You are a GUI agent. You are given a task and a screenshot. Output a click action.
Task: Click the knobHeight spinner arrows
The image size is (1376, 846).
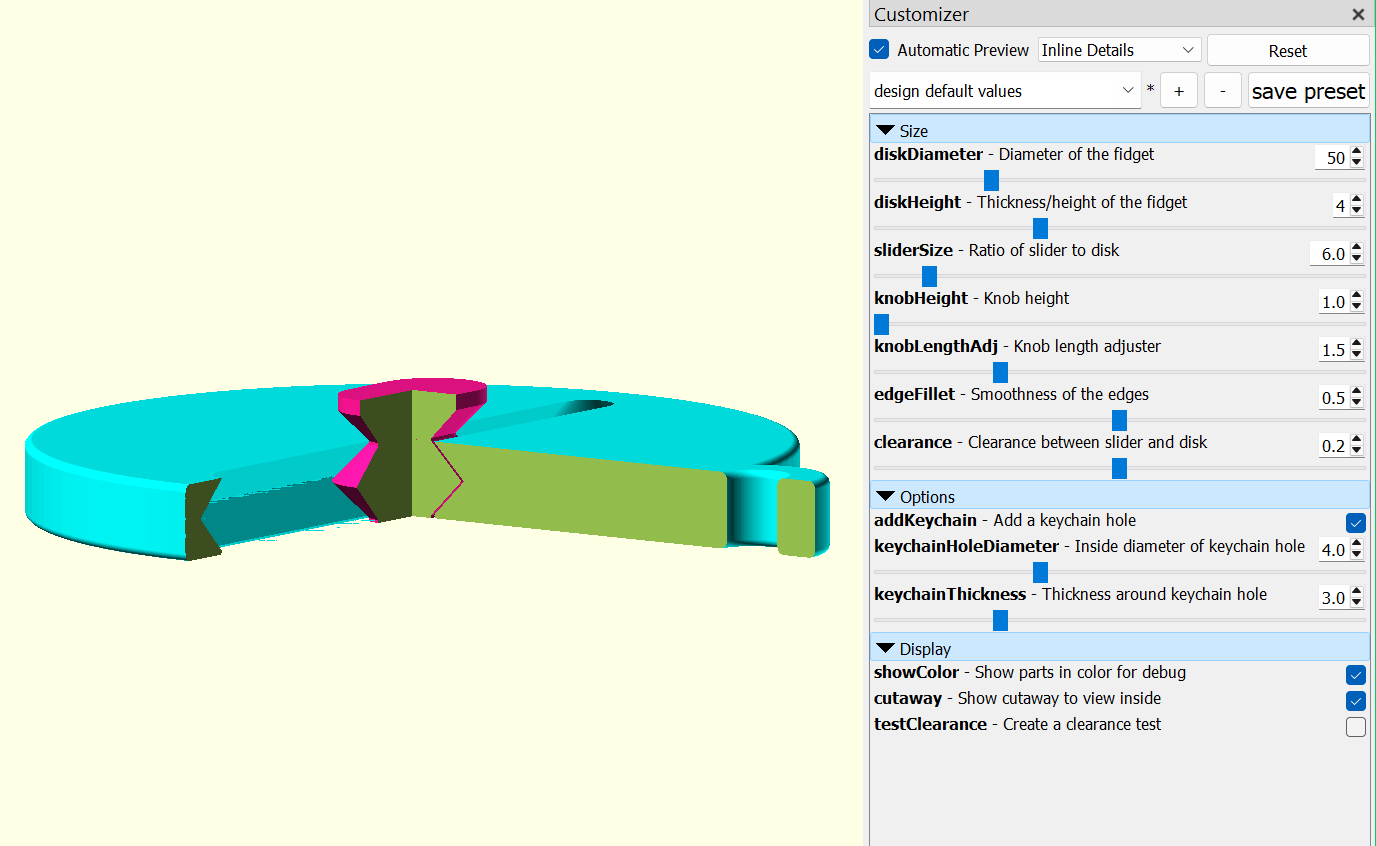pyautogui.click(x=1357, y=302)
